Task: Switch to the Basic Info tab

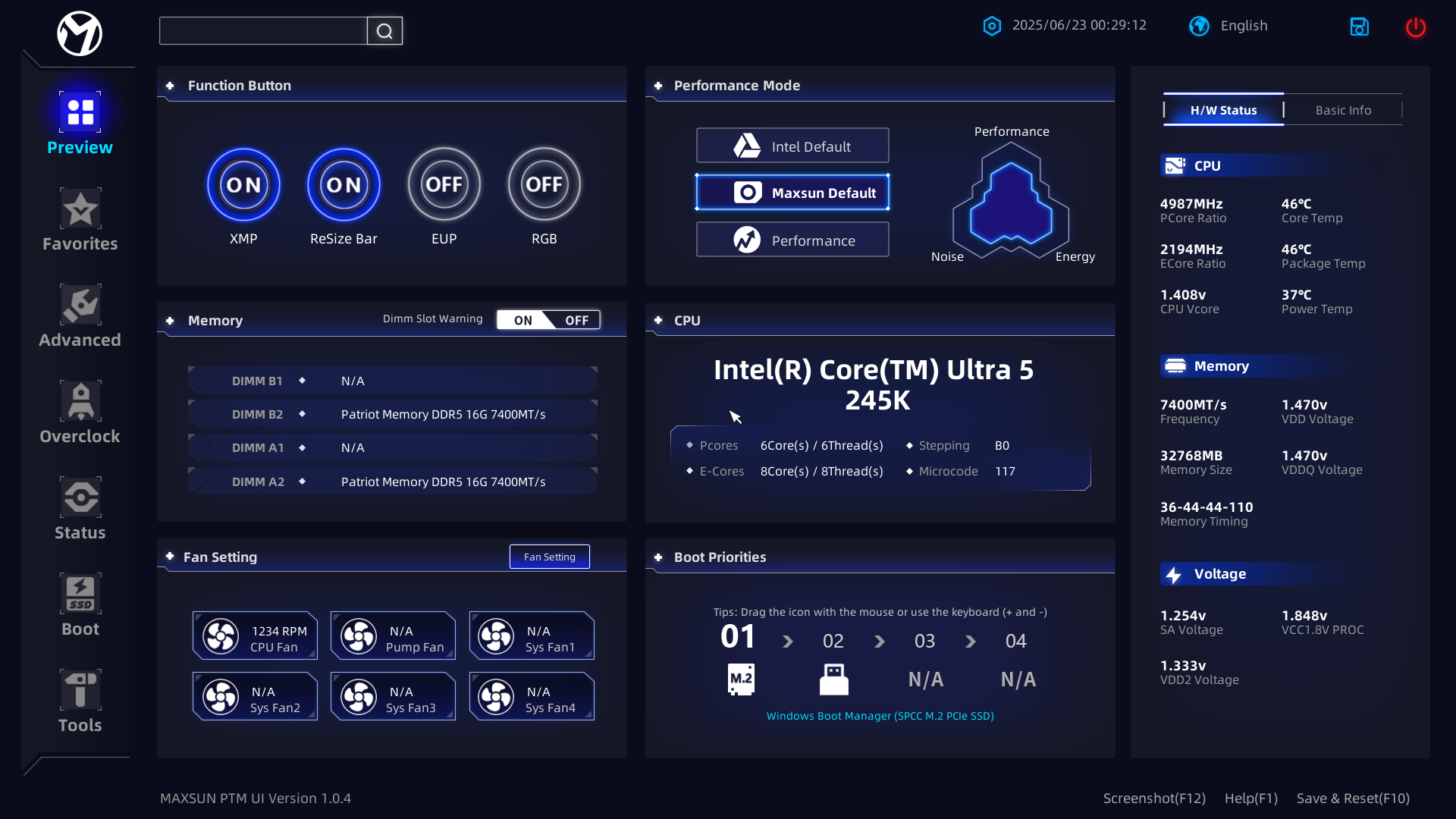Action: 1342,111
